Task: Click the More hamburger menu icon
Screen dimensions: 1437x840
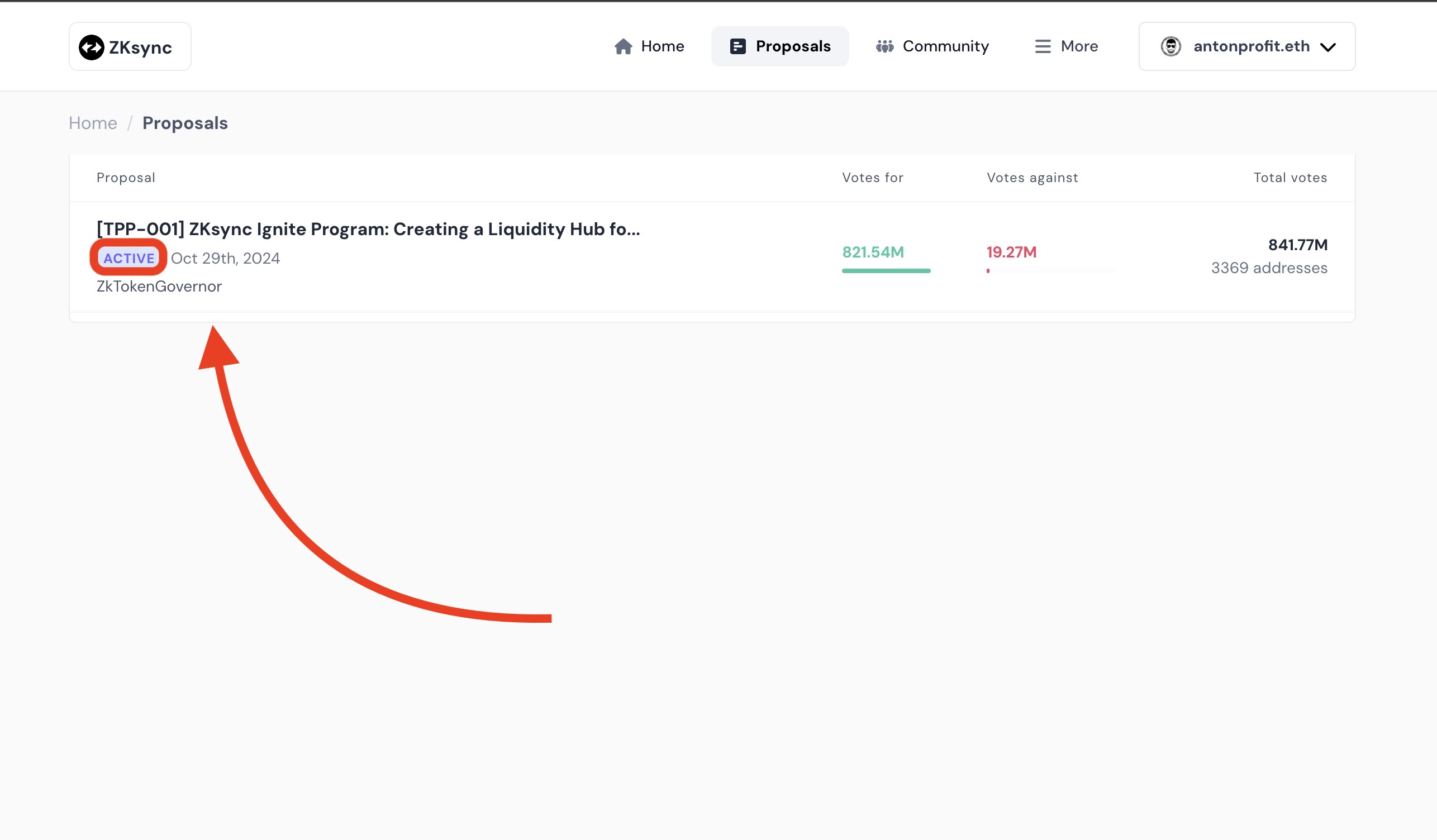Action: (x=1043, y=46)
